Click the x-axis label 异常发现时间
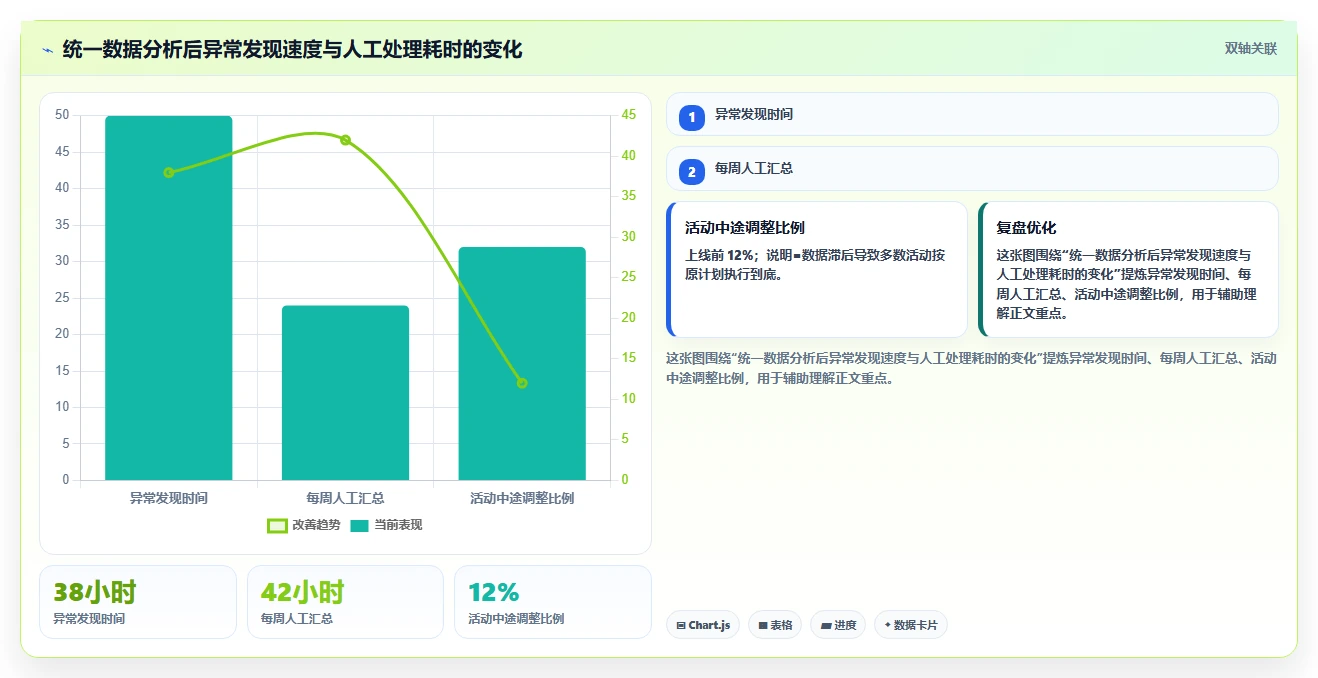 pyautogui.click(x=169, y=497)
